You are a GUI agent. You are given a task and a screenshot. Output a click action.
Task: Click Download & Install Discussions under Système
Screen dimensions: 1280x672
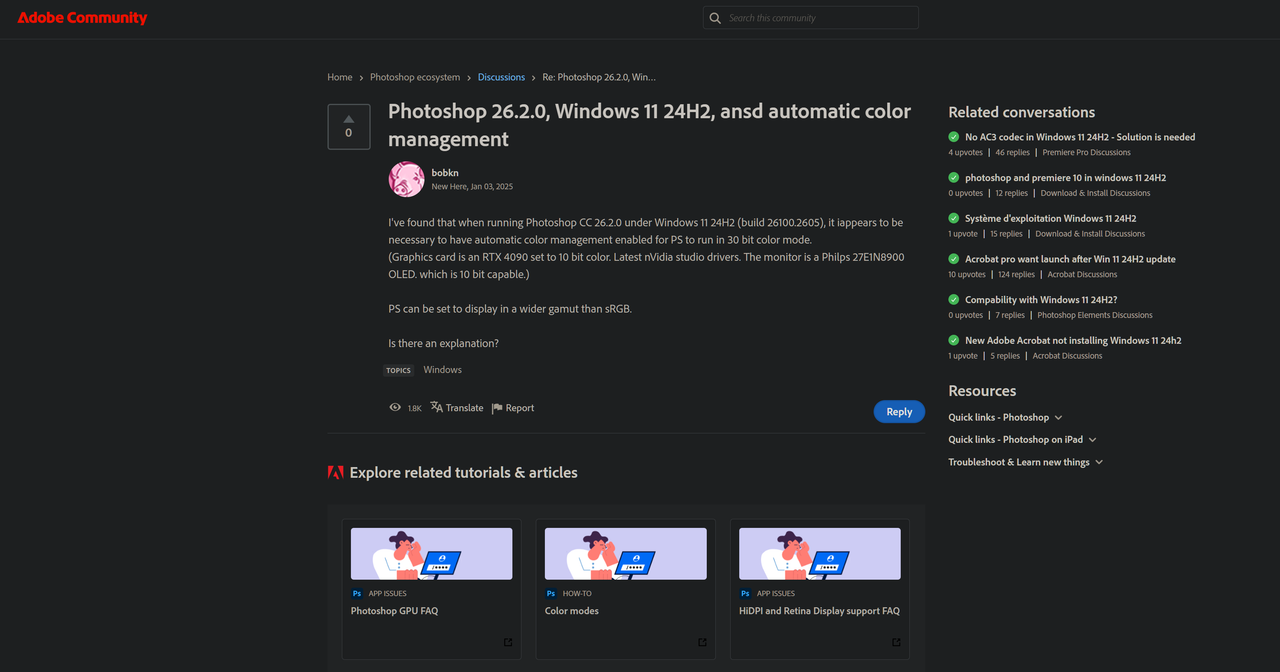1090,234
